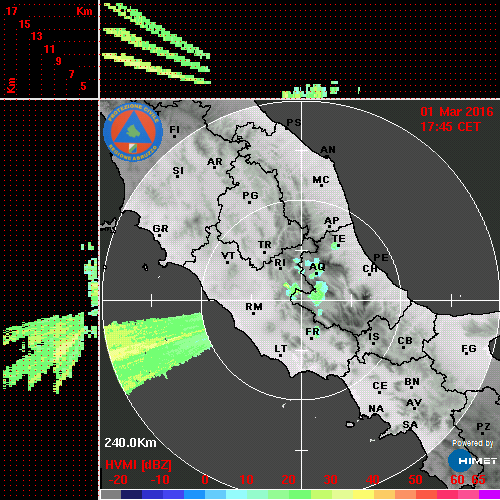
Task: Click the 17 Km altitude scale label
Action: tap(11, 11)
